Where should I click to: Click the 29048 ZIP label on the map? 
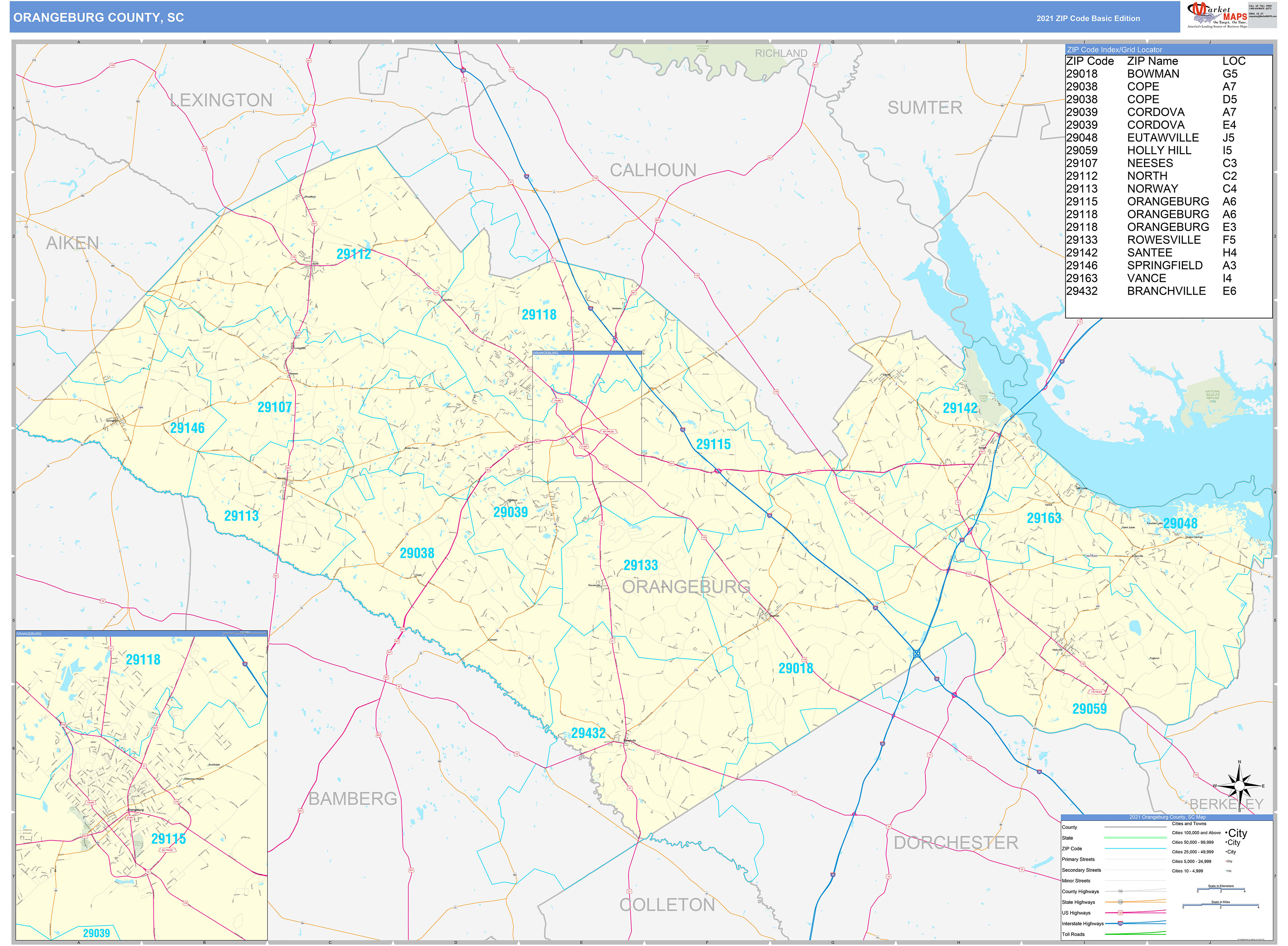(x=1180, y=523)
